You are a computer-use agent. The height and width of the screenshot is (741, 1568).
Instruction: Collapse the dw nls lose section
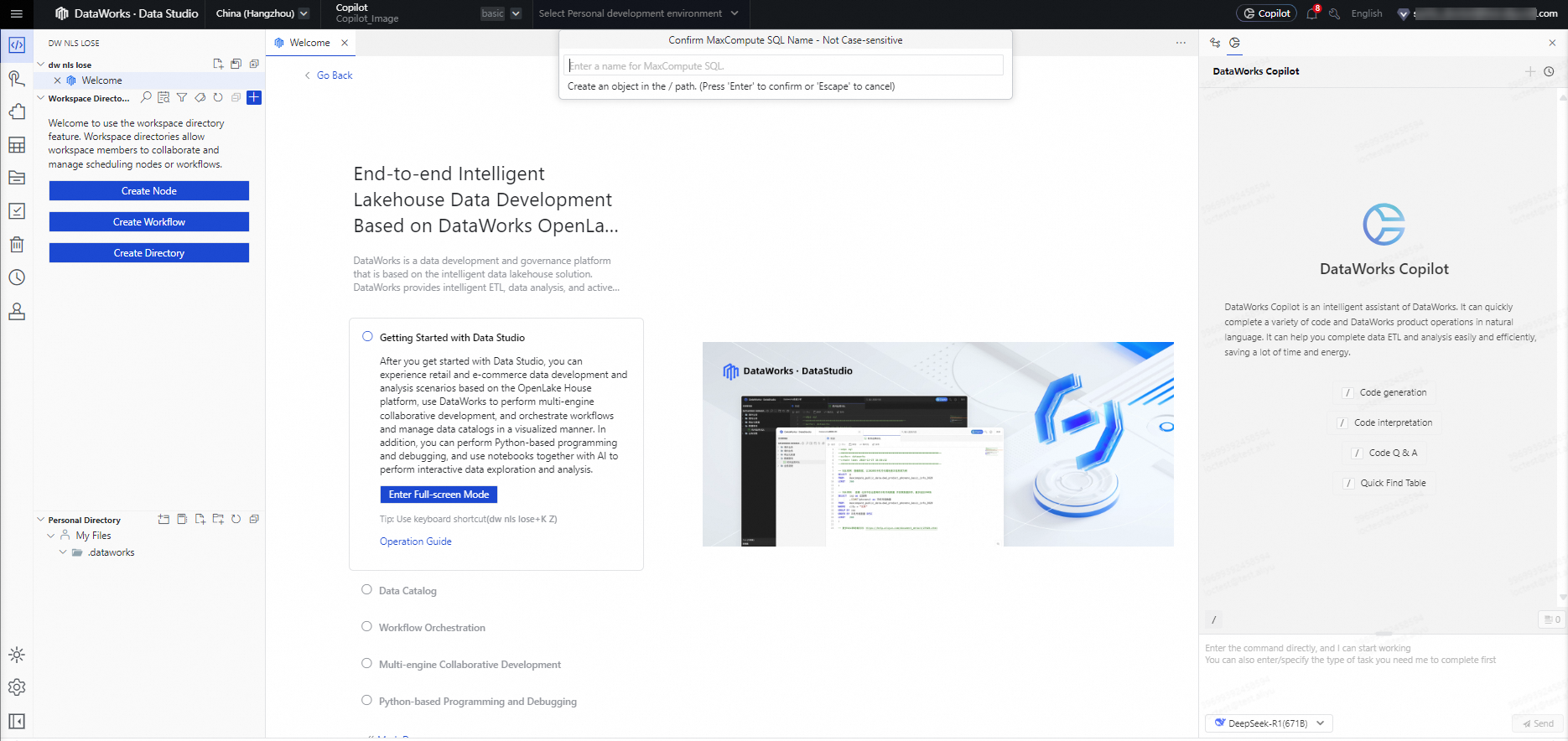point(40,65)
